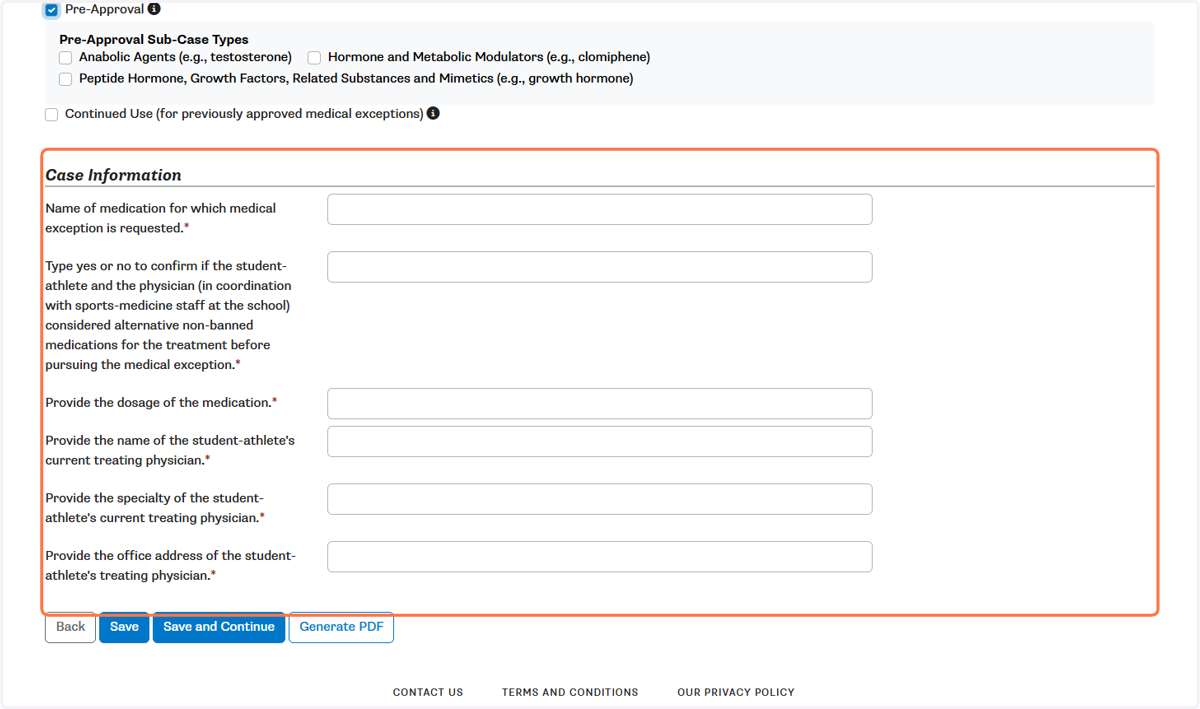Click Save and Continue
The height and width of the screenshot is (709, 1200).
pos(219,627)
